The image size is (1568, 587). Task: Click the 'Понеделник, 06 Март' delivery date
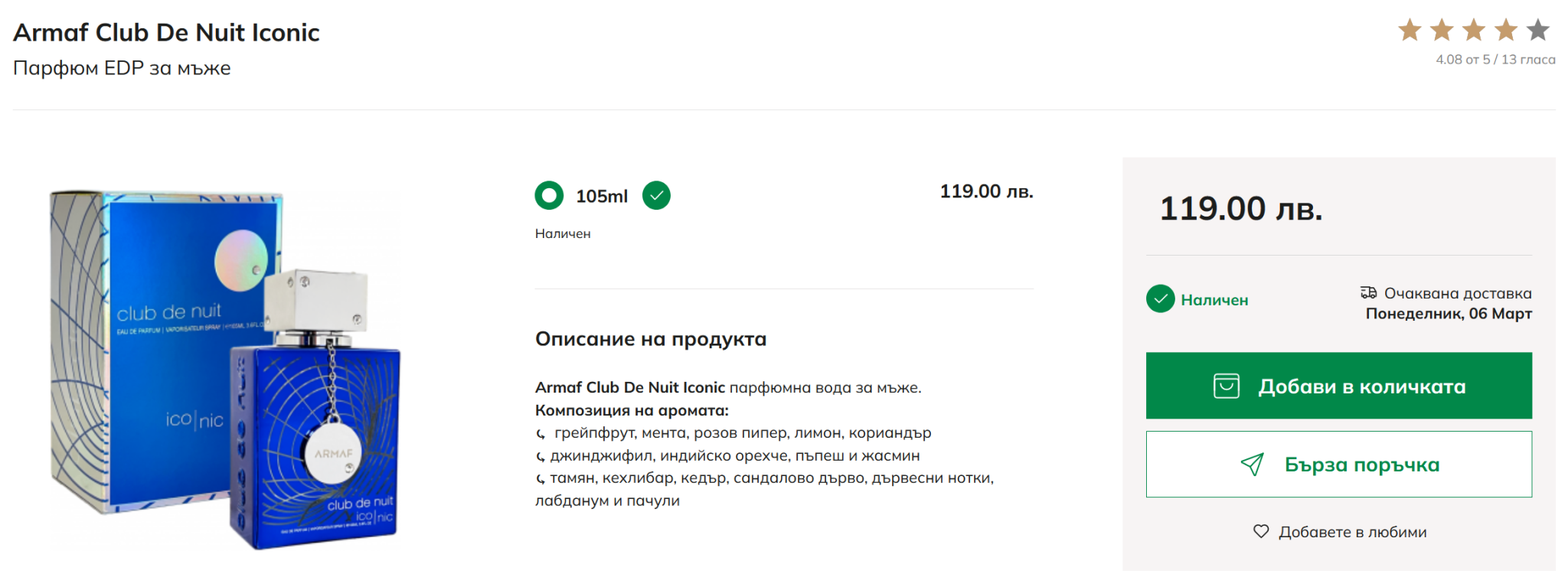point(1449,313)
